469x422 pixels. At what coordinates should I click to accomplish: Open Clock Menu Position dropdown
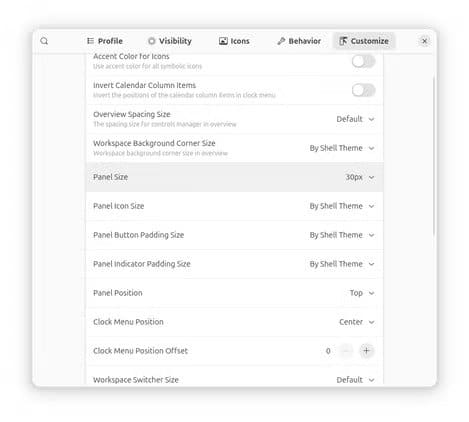(x=357, y=322)
